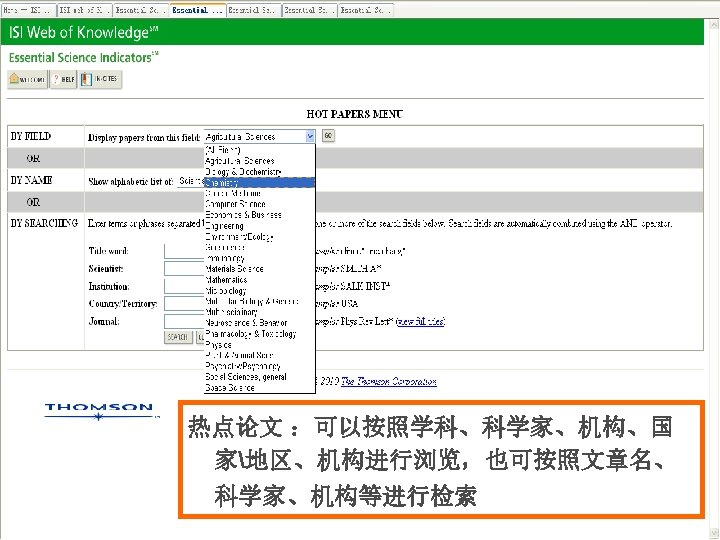Pick the highlighted 'Chemistry' option
Image resolution: width=720 pixels, height=540 pixels.
(259, 182)
